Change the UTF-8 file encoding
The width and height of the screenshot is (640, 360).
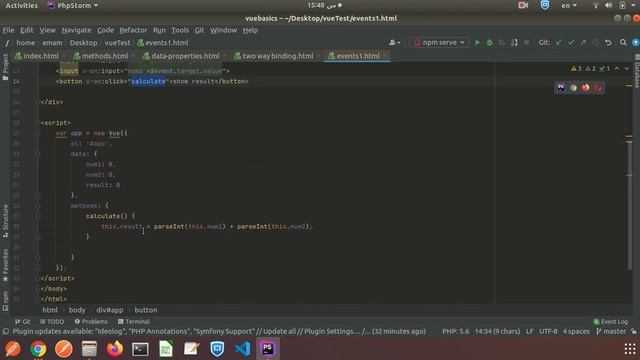(548, 331)
